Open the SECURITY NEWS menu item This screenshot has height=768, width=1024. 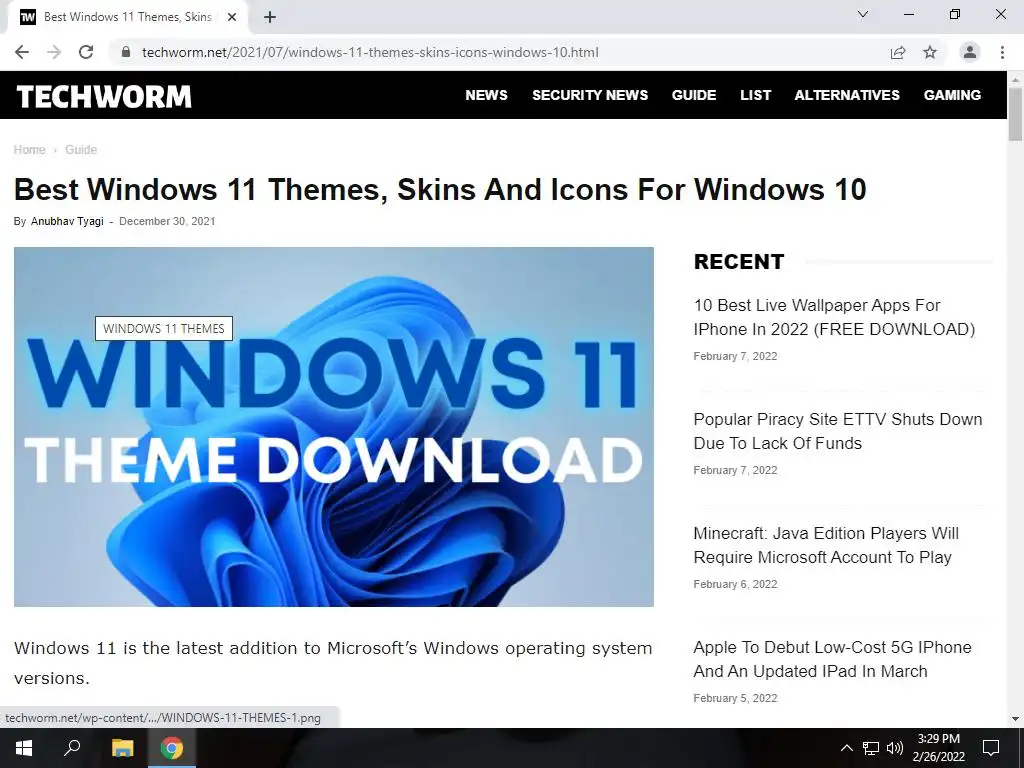pyautogui.click(x=590, y=95)
